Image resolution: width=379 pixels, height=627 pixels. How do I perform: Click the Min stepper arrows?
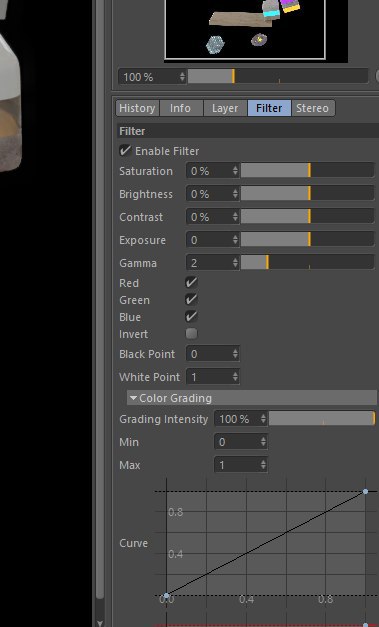coord(263,442)
